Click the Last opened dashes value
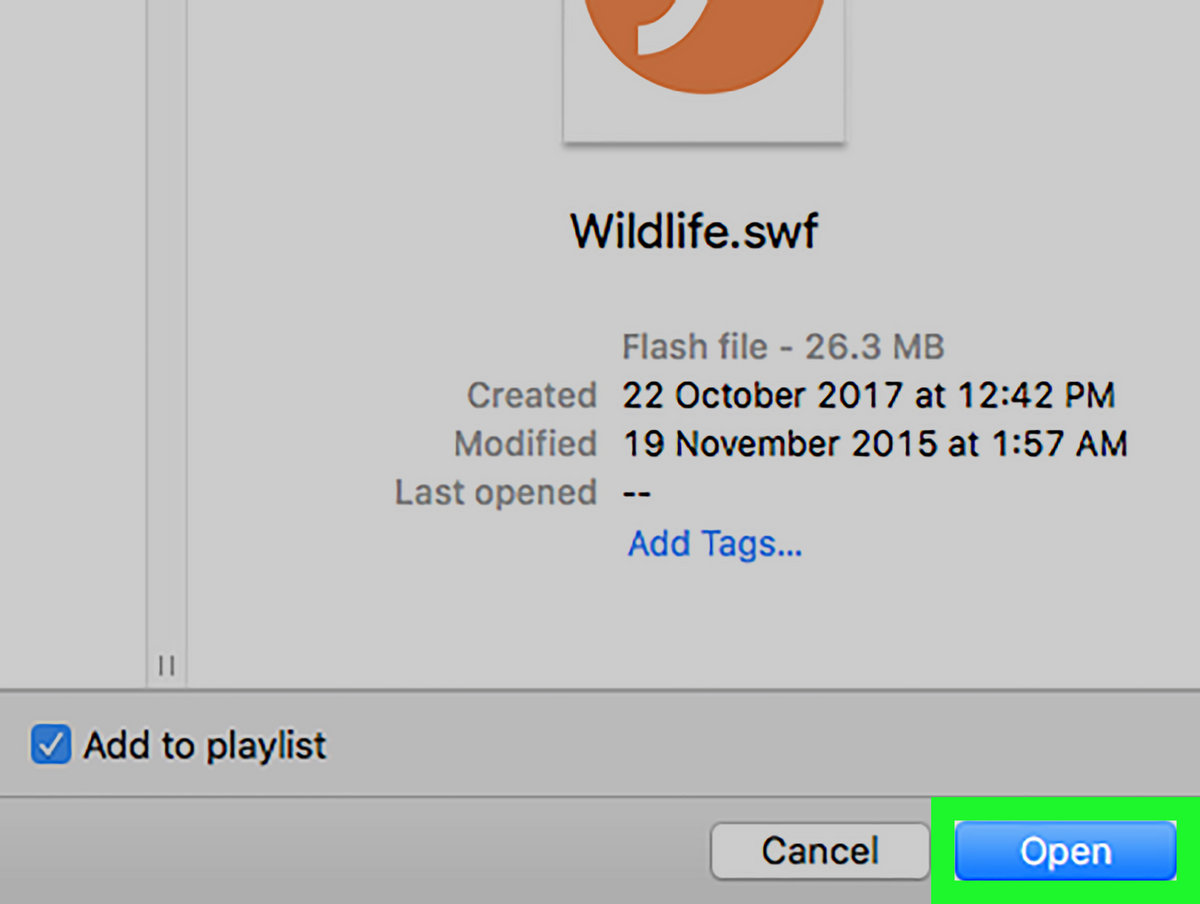Screen dimensions: 1200x904 tap(637, 493)
